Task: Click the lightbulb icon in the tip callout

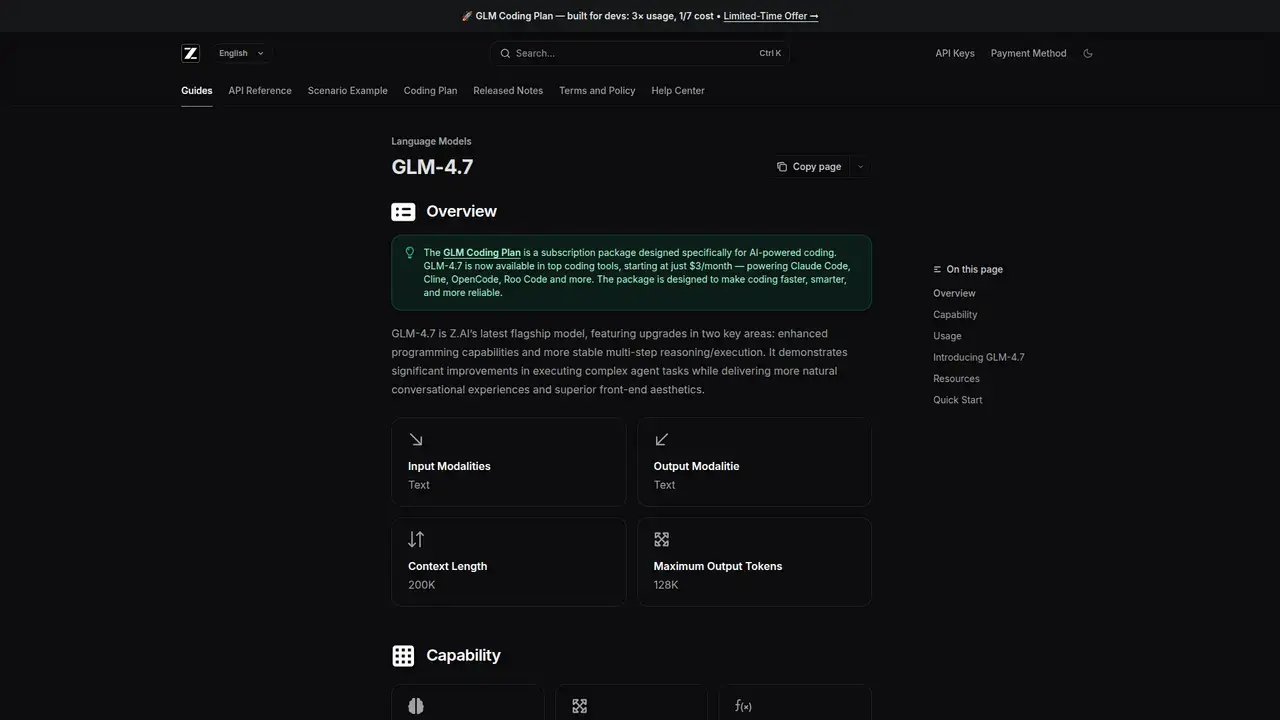Action: pyautogui.click(x=409, y=252)
